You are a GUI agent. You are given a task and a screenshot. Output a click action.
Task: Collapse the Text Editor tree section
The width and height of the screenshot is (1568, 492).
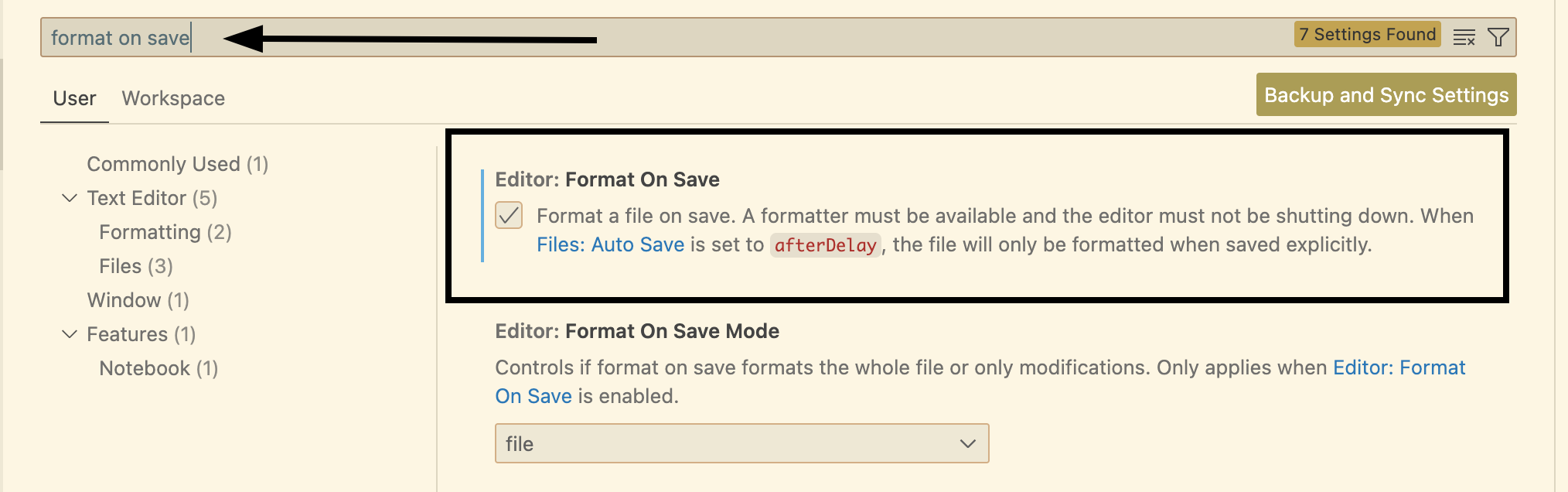click(x=70, y=198)
